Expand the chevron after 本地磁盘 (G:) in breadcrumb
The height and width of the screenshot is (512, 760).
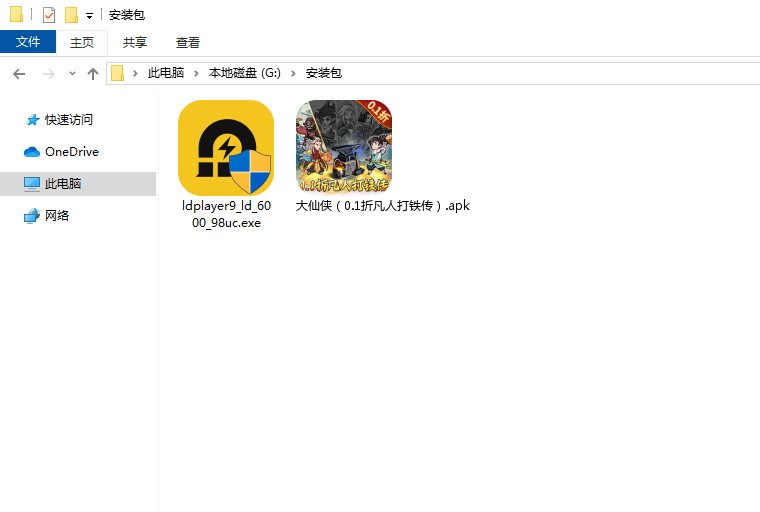294,73
